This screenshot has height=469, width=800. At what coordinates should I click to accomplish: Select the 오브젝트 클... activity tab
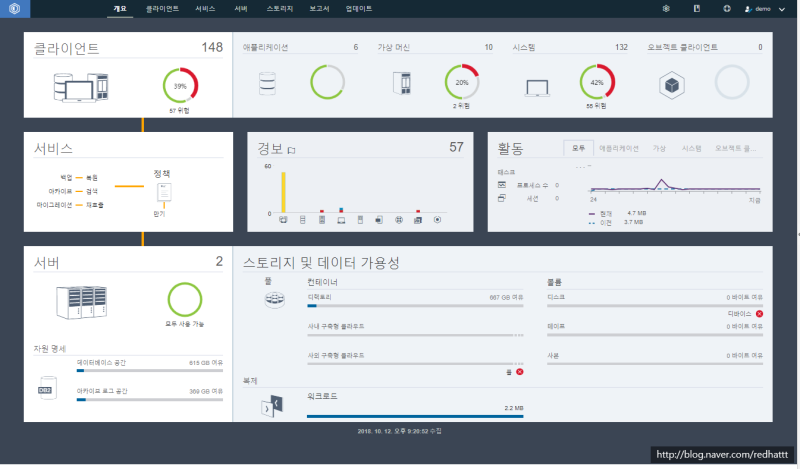pyautogui.click(x=735, y=149)
